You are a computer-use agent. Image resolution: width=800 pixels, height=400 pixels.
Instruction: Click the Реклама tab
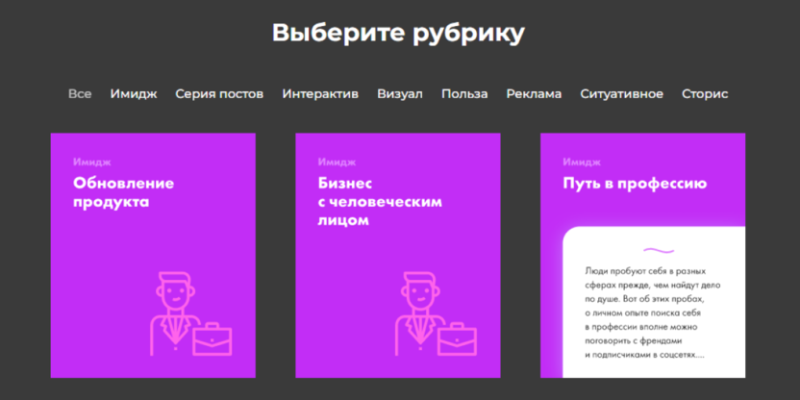(534, 94)
